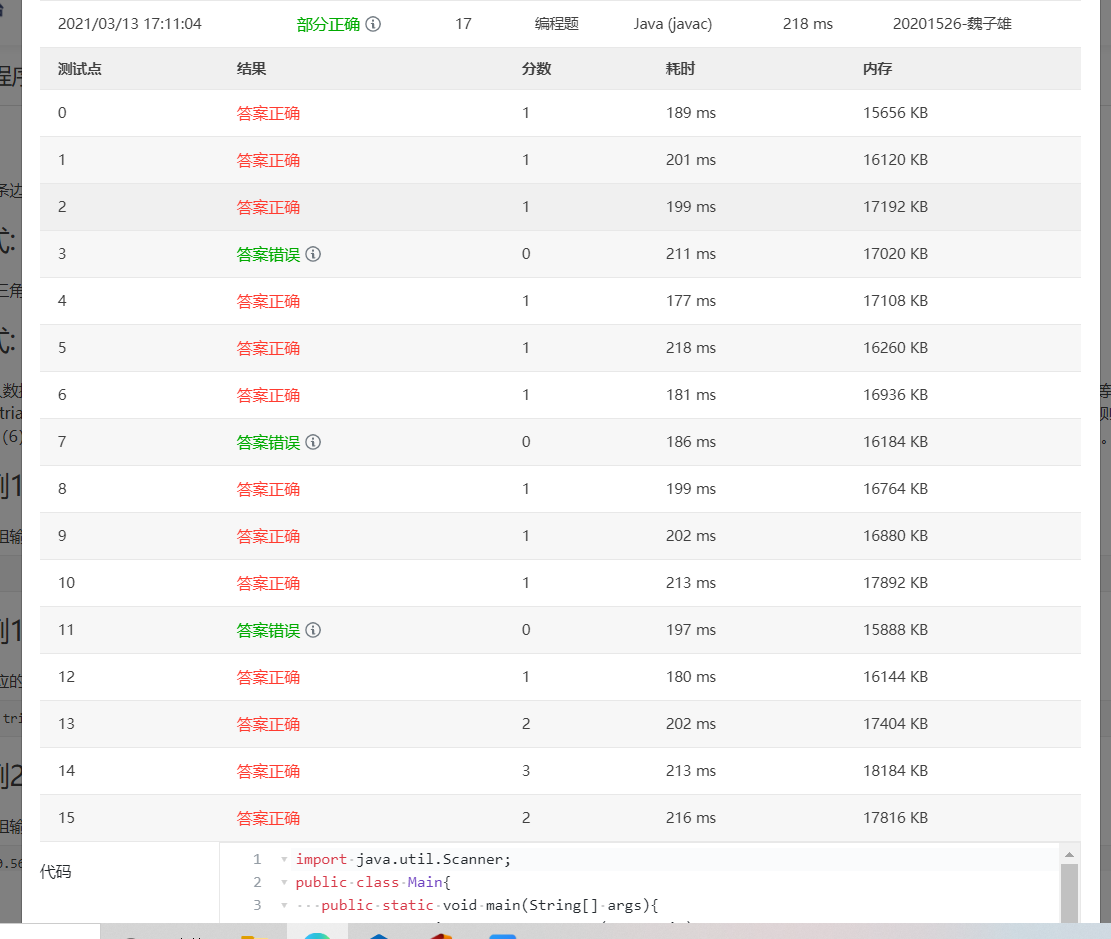Viewport: 1111px width, 939px height.
Task: Click 答案错误 result of test point 3
Action: point(269,254)
